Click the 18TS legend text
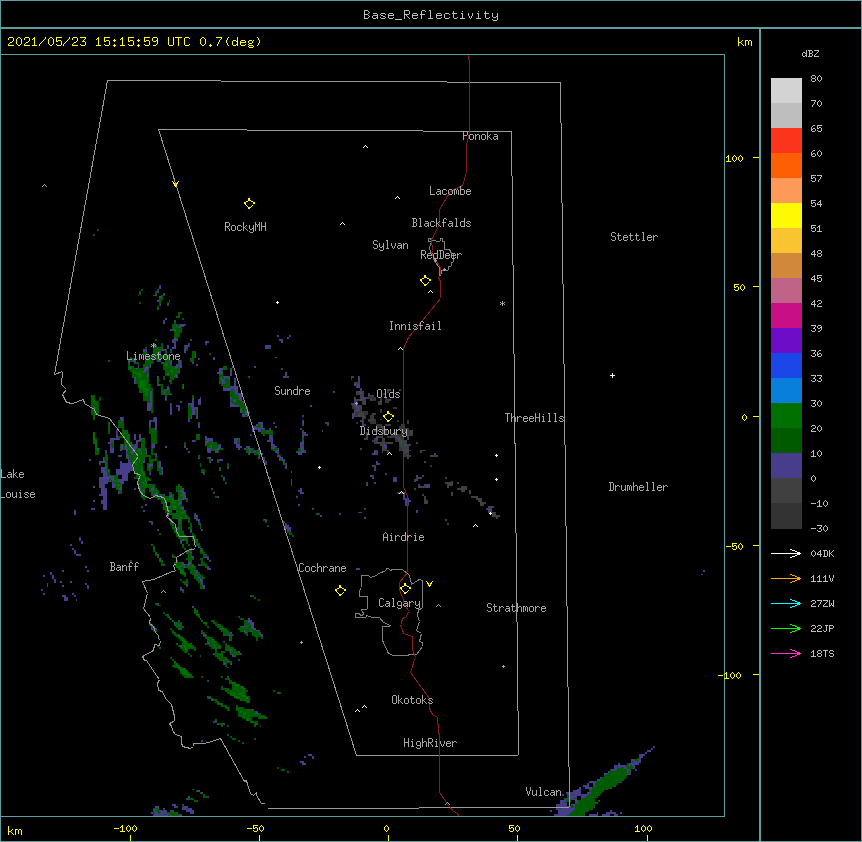 pos(822,653)
